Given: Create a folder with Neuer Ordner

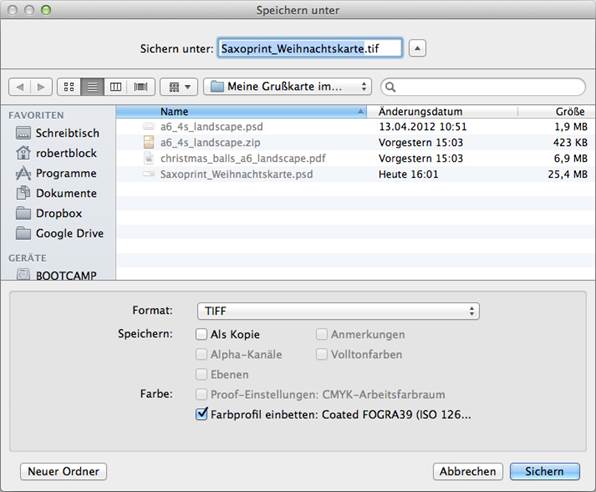Looking at the screenshot, I should click(63, 471).
